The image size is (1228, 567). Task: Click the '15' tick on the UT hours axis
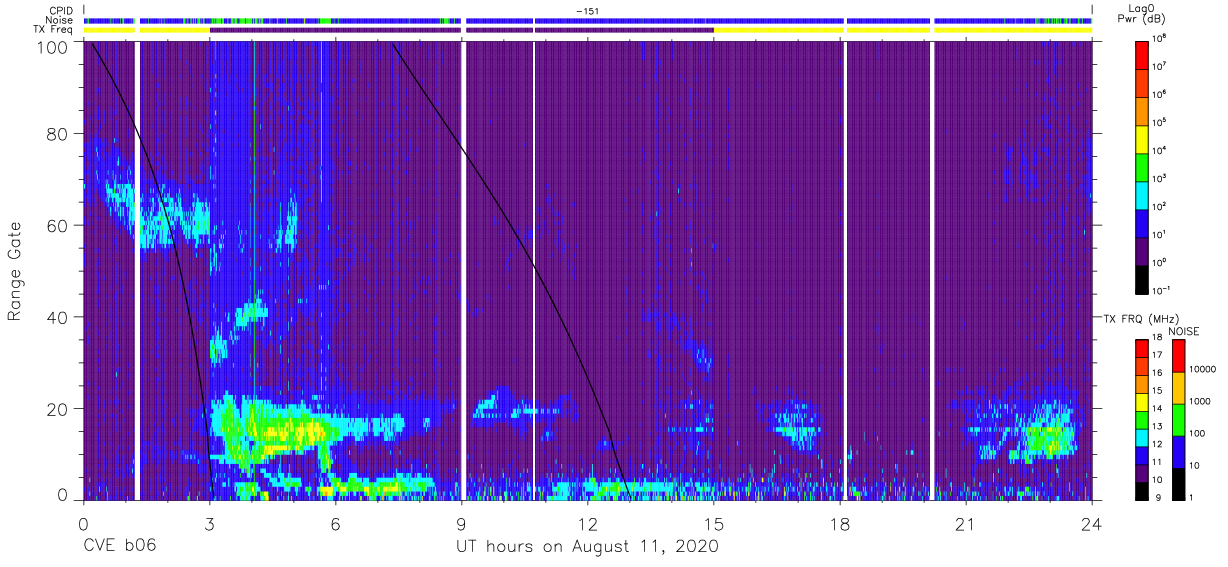[x=714, y=523]
